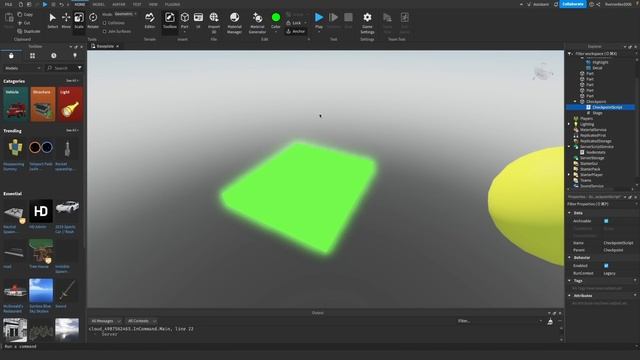
Task: Switch to the VIEW ribbon tab
Action: pos(153,4)
